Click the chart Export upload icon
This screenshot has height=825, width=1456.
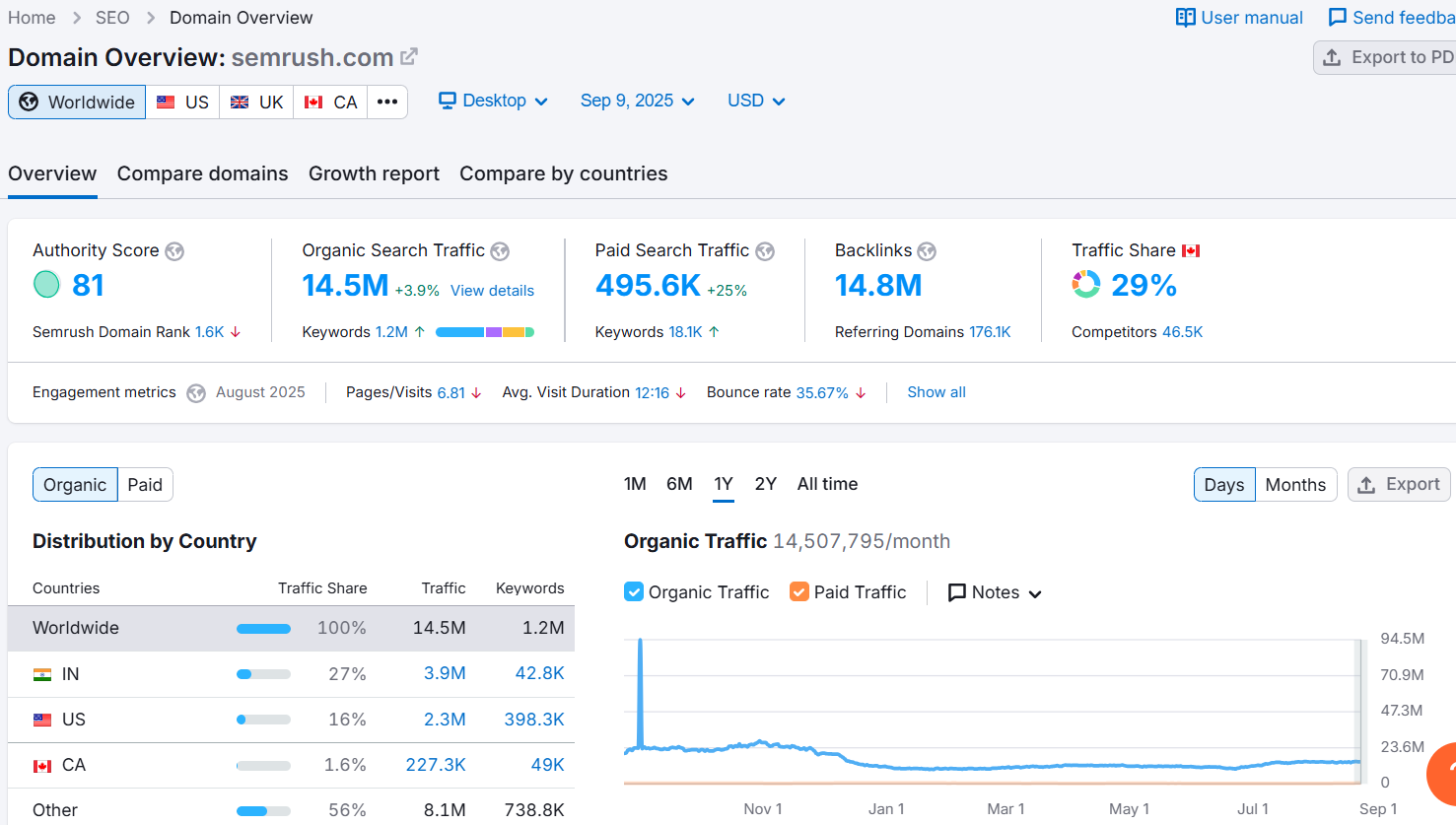[x=1366, y=485]
